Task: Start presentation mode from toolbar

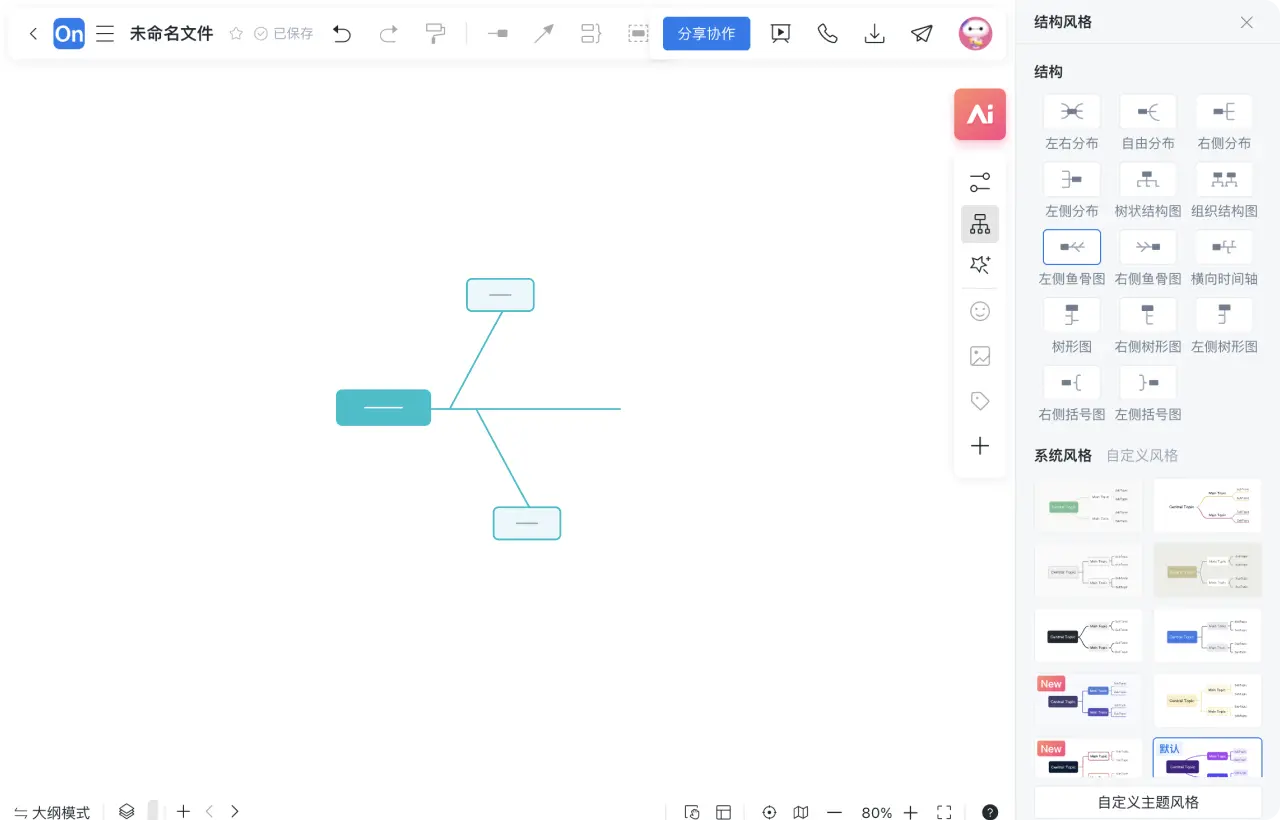Action: 780,34
